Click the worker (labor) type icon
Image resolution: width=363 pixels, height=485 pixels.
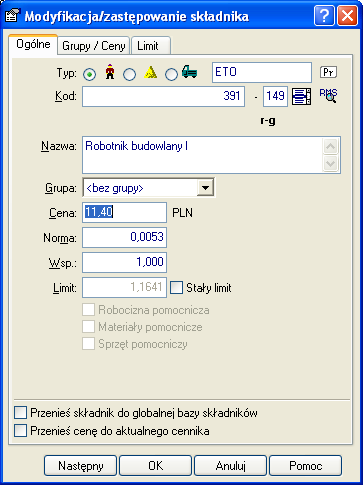pos(110,72)
